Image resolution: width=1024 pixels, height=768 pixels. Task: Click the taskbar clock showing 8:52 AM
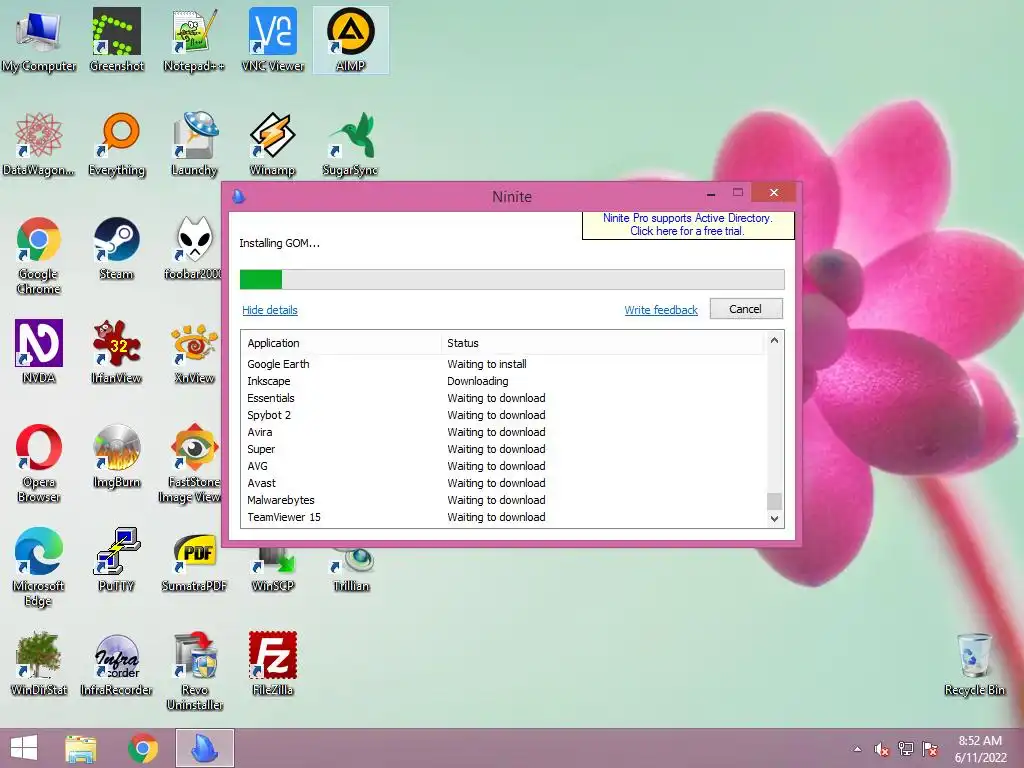click(x=981, y=749)
